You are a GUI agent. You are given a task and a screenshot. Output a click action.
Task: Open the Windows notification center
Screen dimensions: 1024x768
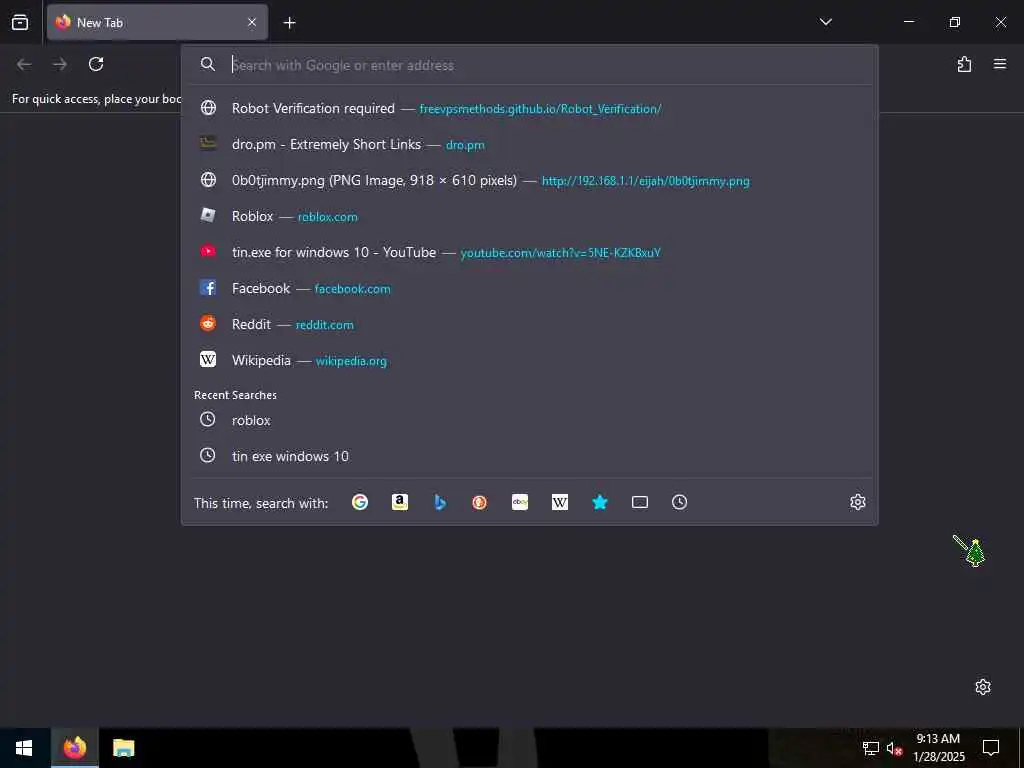pyautogui.click(x=991, y=748)
